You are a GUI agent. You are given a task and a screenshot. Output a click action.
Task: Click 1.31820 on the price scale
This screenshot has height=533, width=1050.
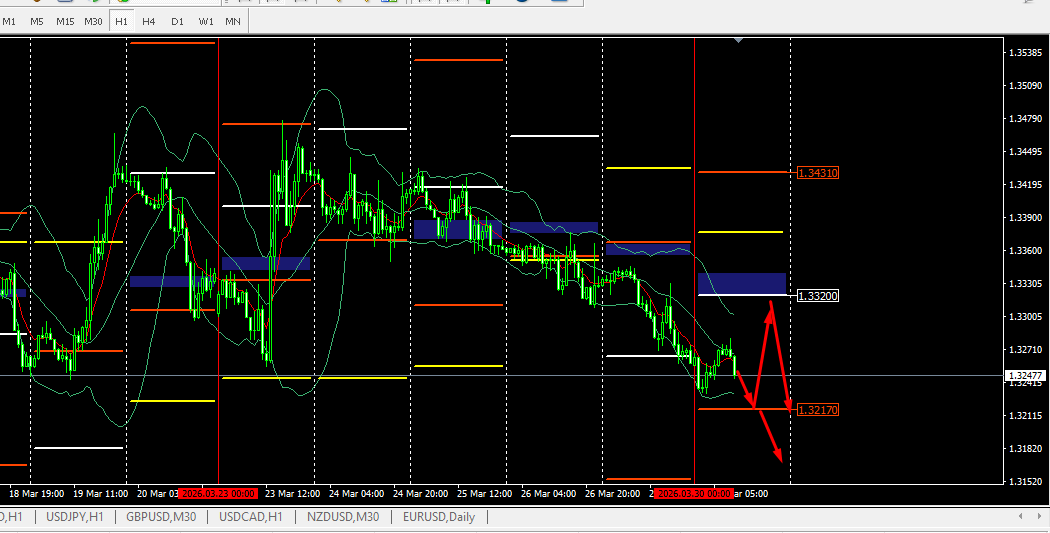(x=1025, y=449)
